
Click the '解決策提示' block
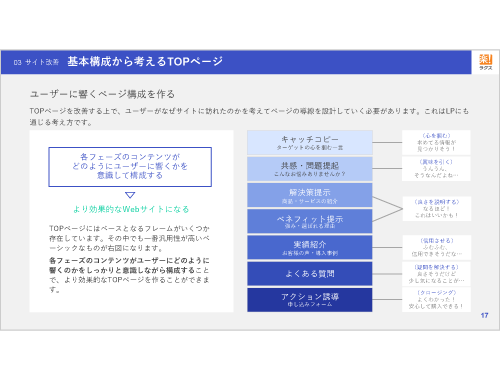(310, 195)
